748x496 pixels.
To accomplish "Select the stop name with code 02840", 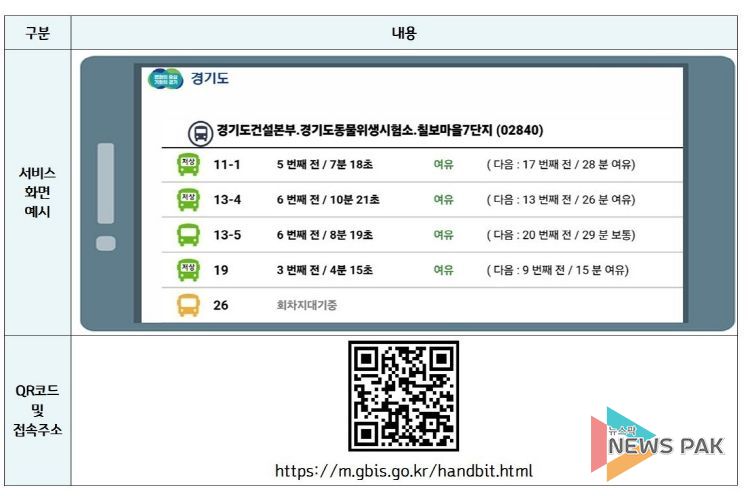I will coord(380,130).
